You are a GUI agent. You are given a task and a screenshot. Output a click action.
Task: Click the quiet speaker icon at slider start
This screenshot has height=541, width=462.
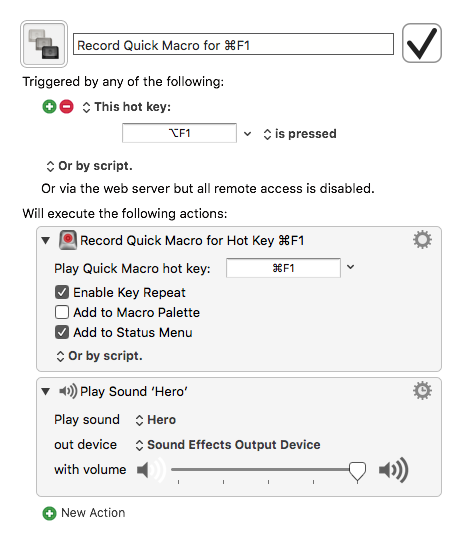[151, 470]
